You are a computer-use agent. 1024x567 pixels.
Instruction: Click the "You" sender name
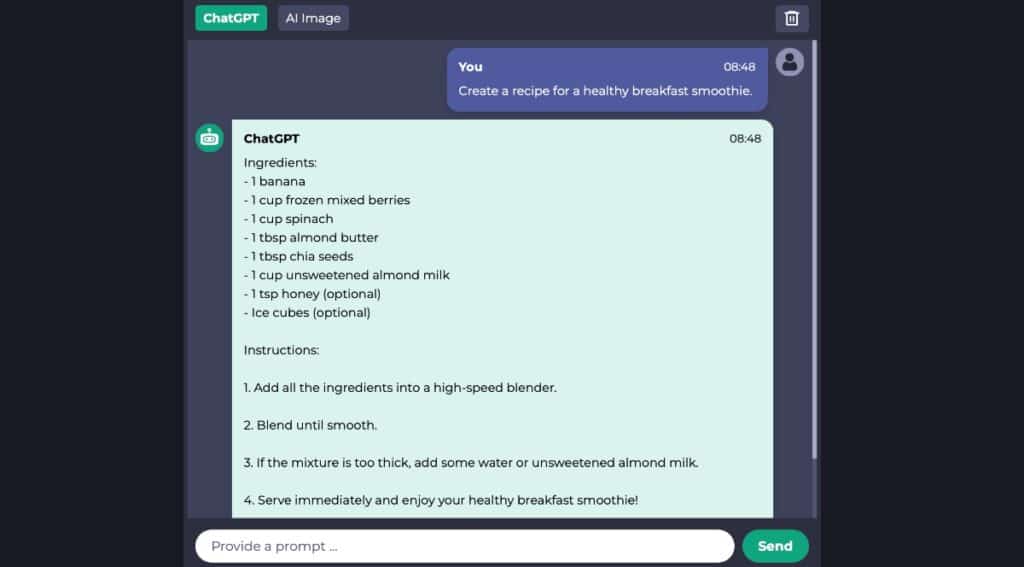470,67
